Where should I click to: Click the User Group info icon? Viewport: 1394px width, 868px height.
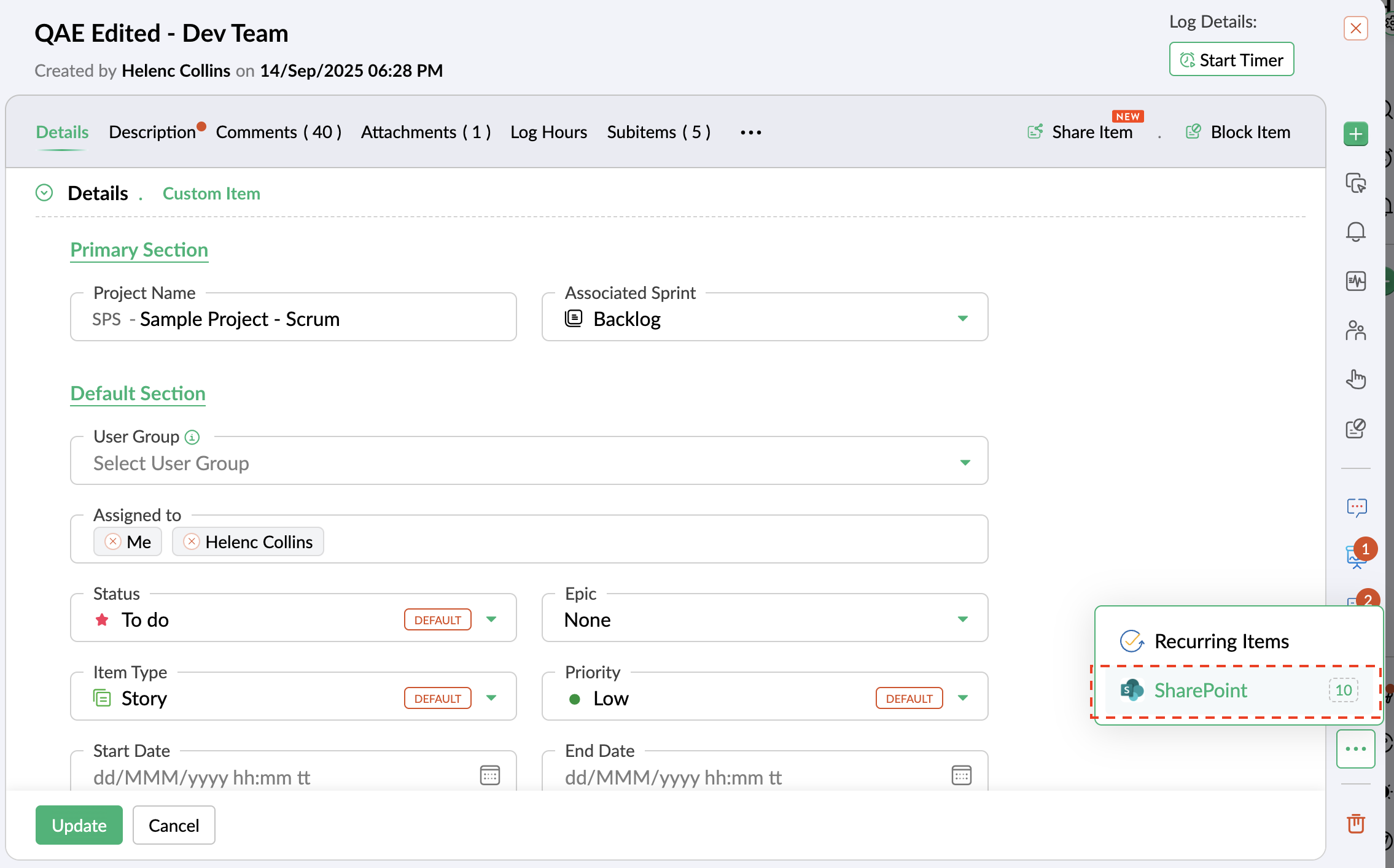pyautogui.click(x=192, y=437)
